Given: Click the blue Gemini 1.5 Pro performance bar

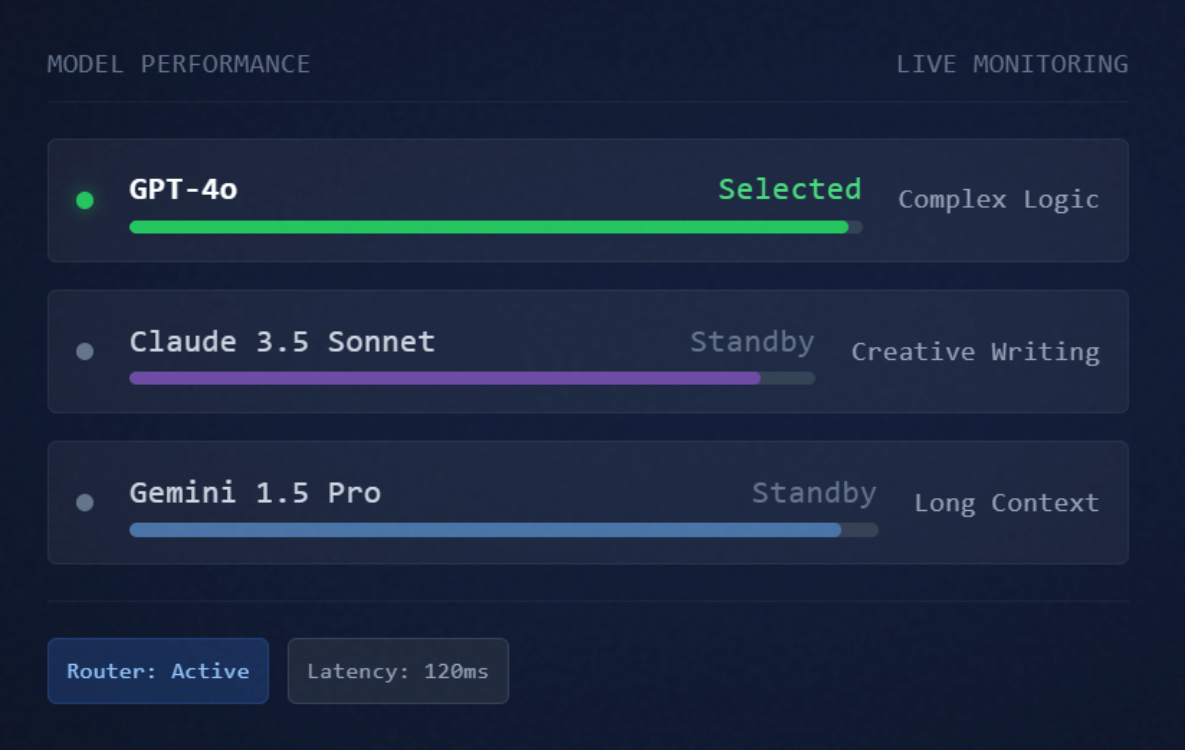Looking at the screenshot, I should [x=485, y=530].
